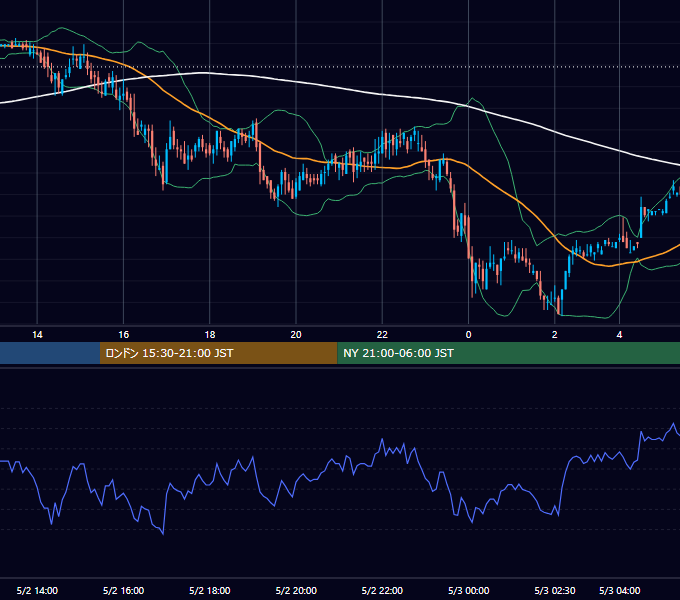Click the 0 hour label on price axis
This screenshot has width=680, height=600.
point(468,335)
